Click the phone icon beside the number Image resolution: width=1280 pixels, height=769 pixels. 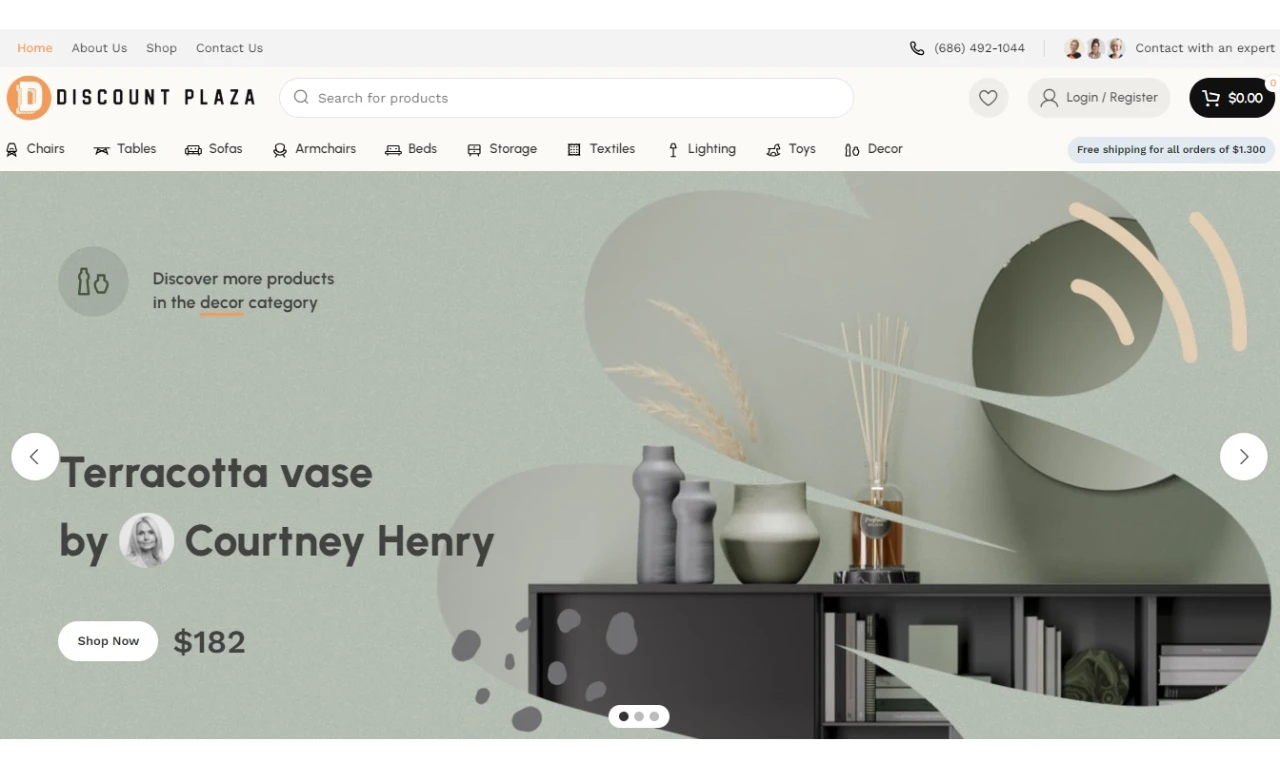pyautogui.click(x=917, y=48)
